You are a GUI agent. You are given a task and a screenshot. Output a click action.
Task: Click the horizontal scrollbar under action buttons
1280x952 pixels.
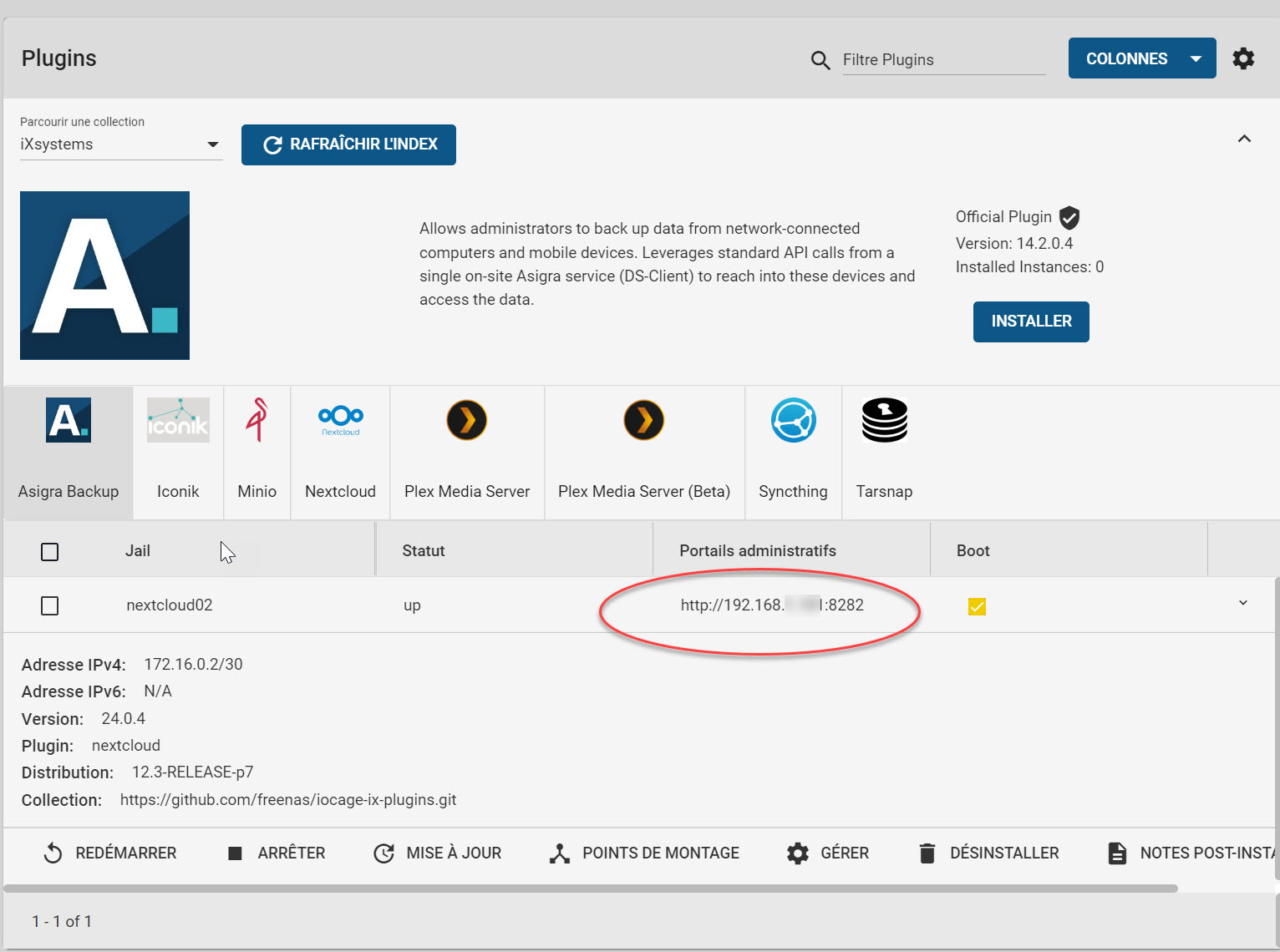[591, 889]
